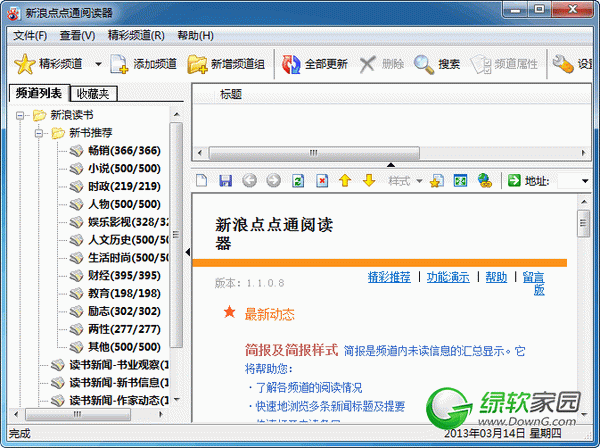
Task: Collapse the 新浪读书 tree node
Action: click(20, 115)
